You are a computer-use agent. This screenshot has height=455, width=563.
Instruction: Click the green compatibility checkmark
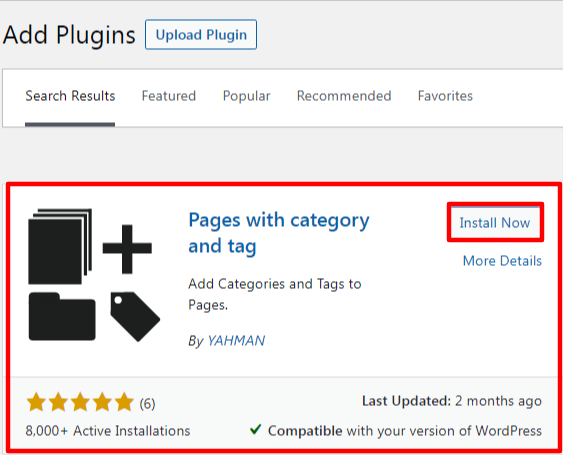pyautogui.click(x=255, y=429)
